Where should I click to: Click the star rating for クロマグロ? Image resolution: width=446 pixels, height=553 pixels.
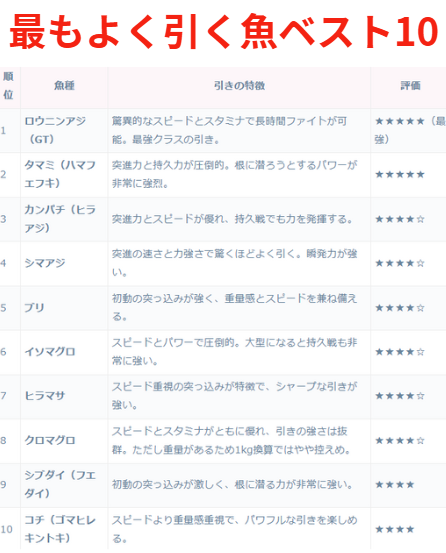click(400, 441)
